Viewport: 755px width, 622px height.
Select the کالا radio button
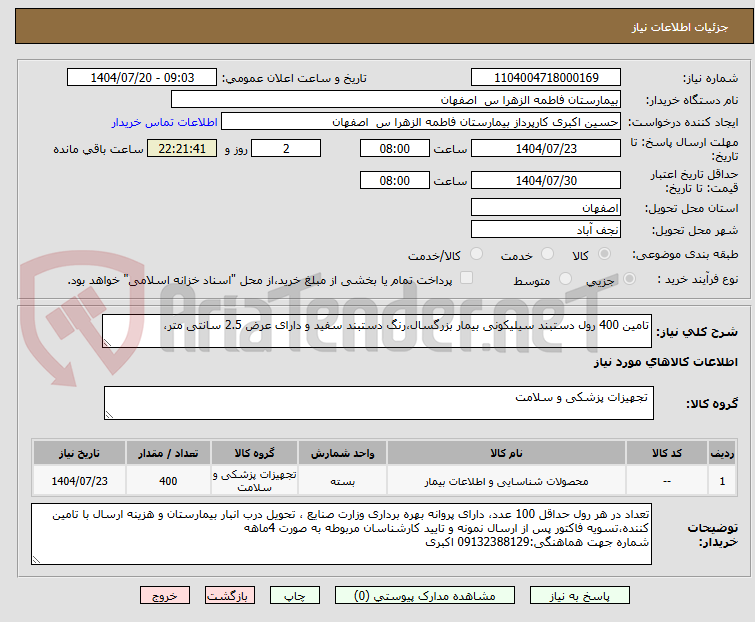(604, 254)
